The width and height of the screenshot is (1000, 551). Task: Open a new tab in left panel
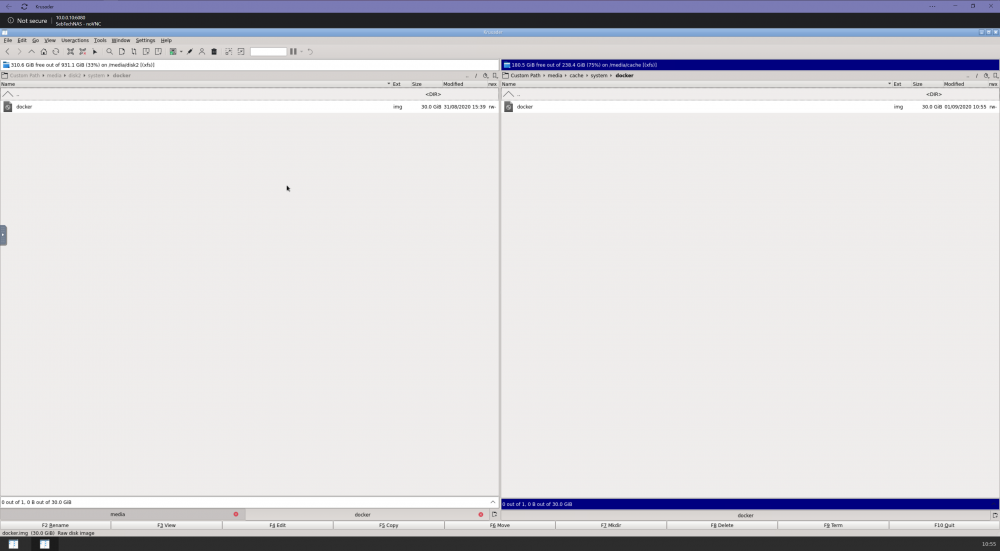(494, 514)
